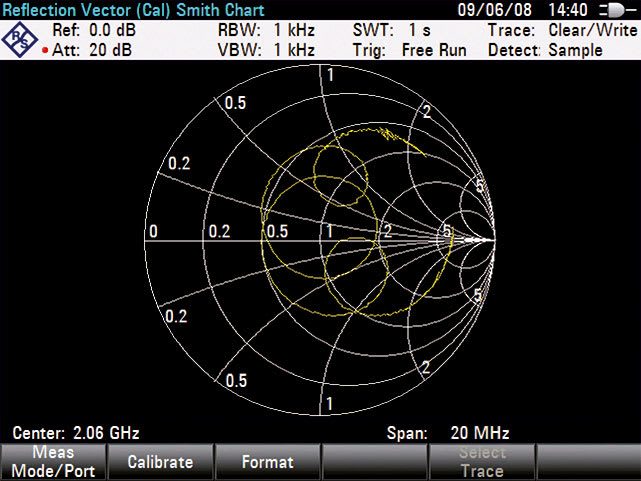Select the 'Detect: Sample' setting
Image resolution: width=641 pixels, height=481 pixels.
pyautogui.click(x=545, y=50)
